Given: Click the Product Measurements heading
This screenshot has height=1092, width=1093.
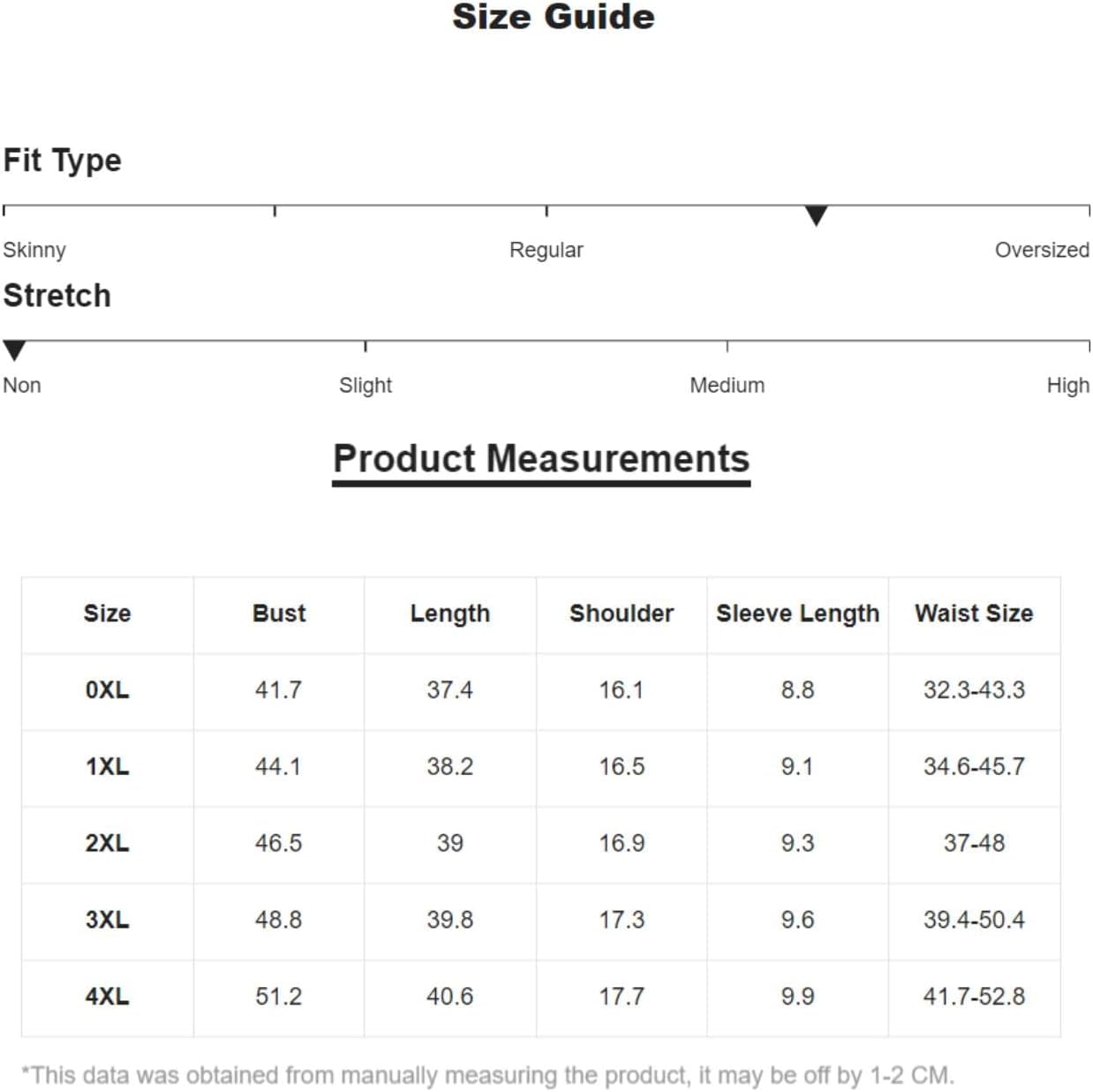Looking at the screenshot, I should pos(541,459).
